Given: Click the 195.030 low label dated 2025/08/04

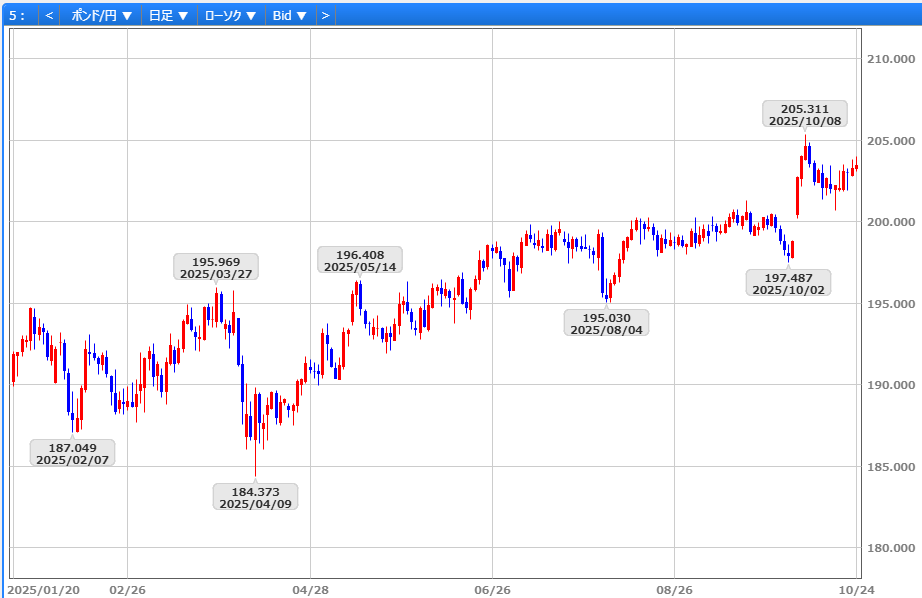Looking at the screenshot, I should click(606, 323).
